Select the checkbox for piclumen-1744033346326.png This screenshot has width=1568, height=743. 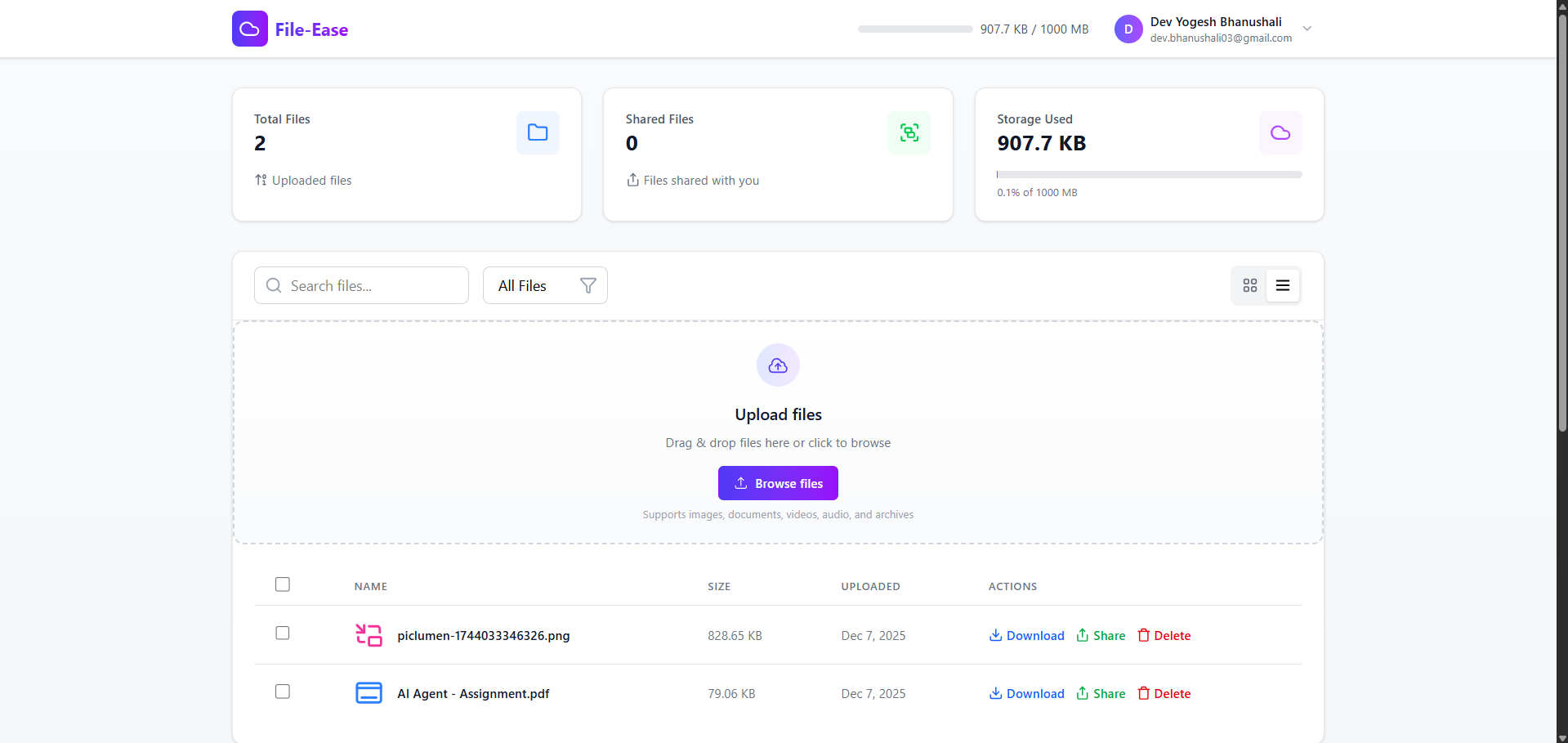(283, 633)
